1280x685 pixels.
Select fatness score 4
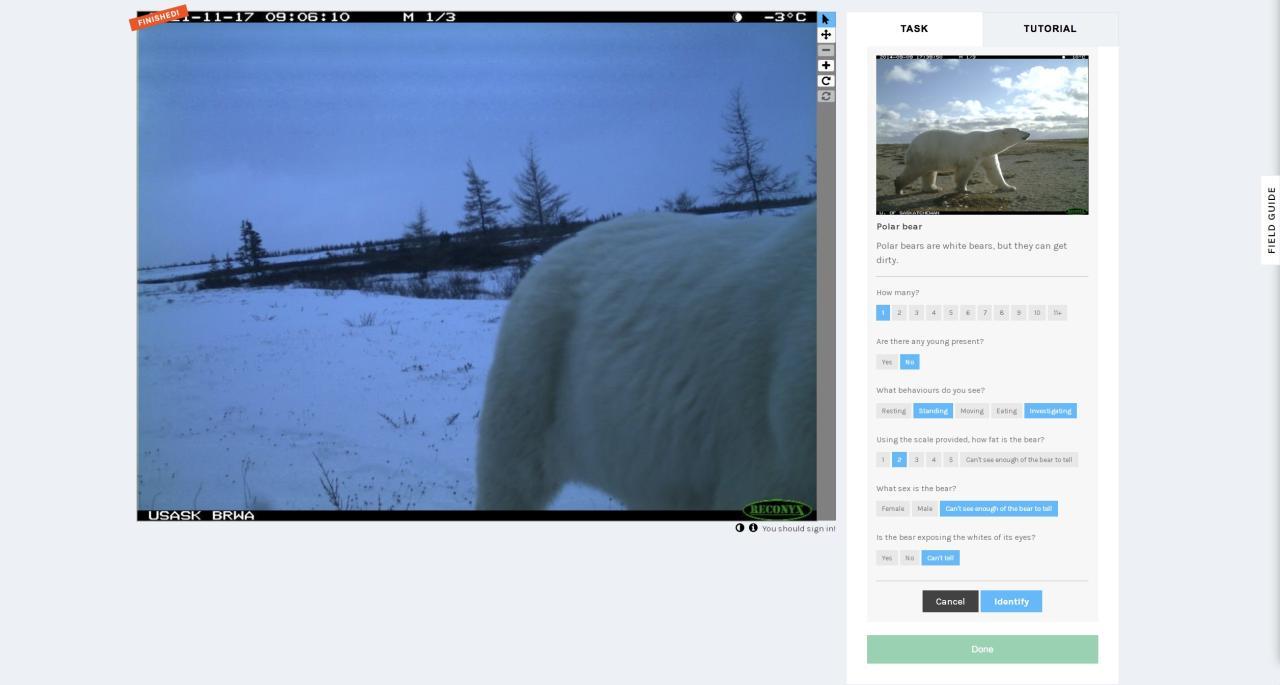pyautogui.click(x=933, y=460)
